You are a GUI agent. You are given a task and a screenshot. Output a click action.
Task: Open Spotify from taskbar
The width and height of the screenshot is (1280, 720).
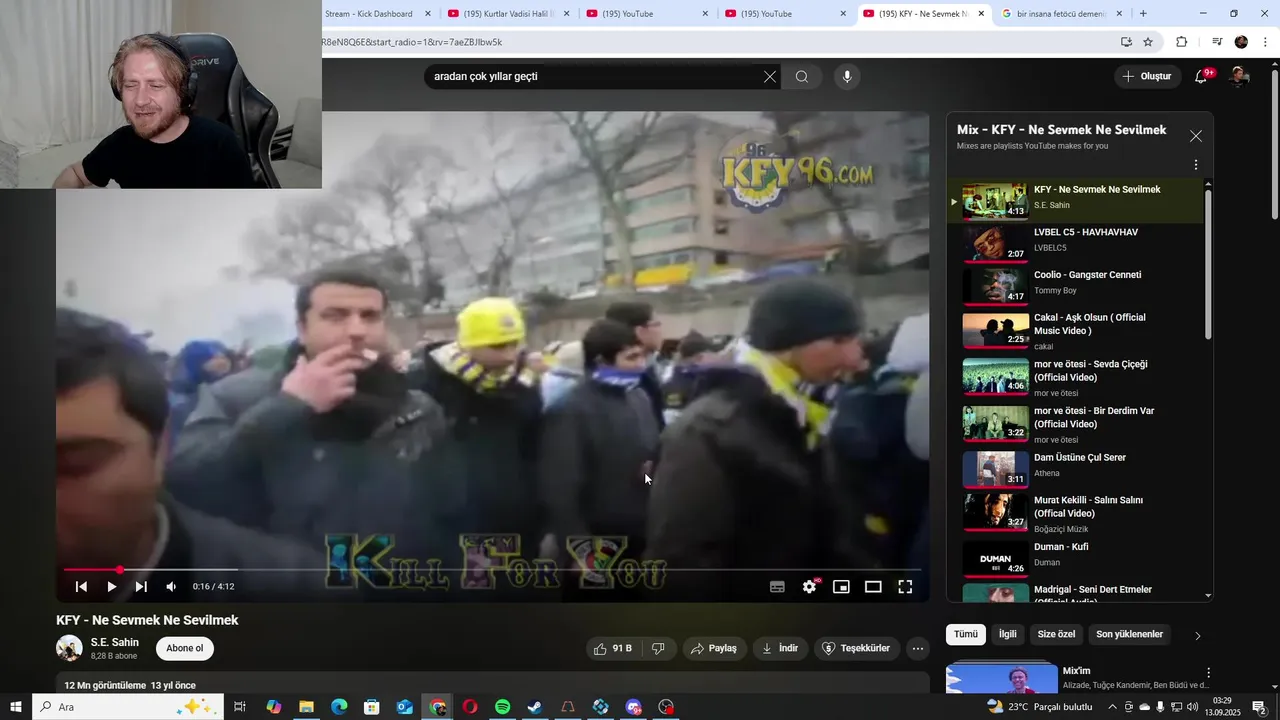503,707
